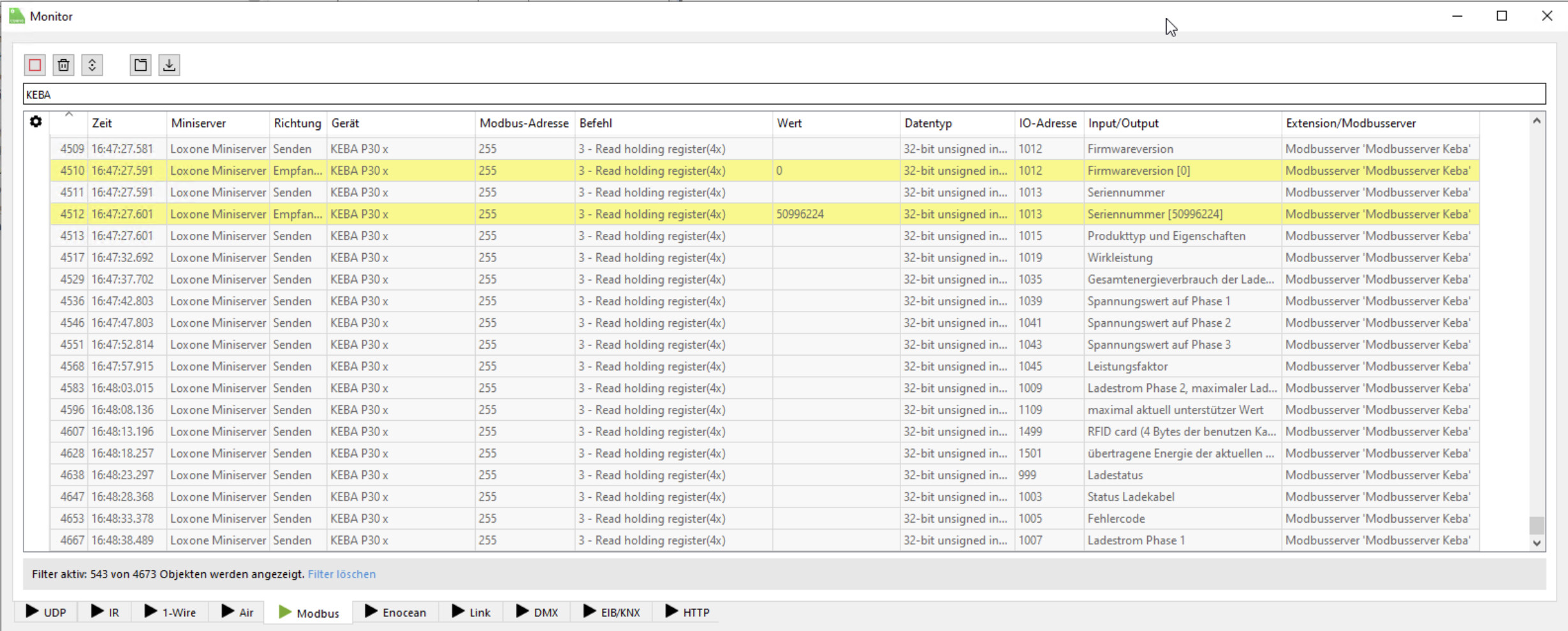This screenshot has width=1568, height=631.
Task: Select the maximal aktuell unterstützer Wert row
Action: [765, 409]
